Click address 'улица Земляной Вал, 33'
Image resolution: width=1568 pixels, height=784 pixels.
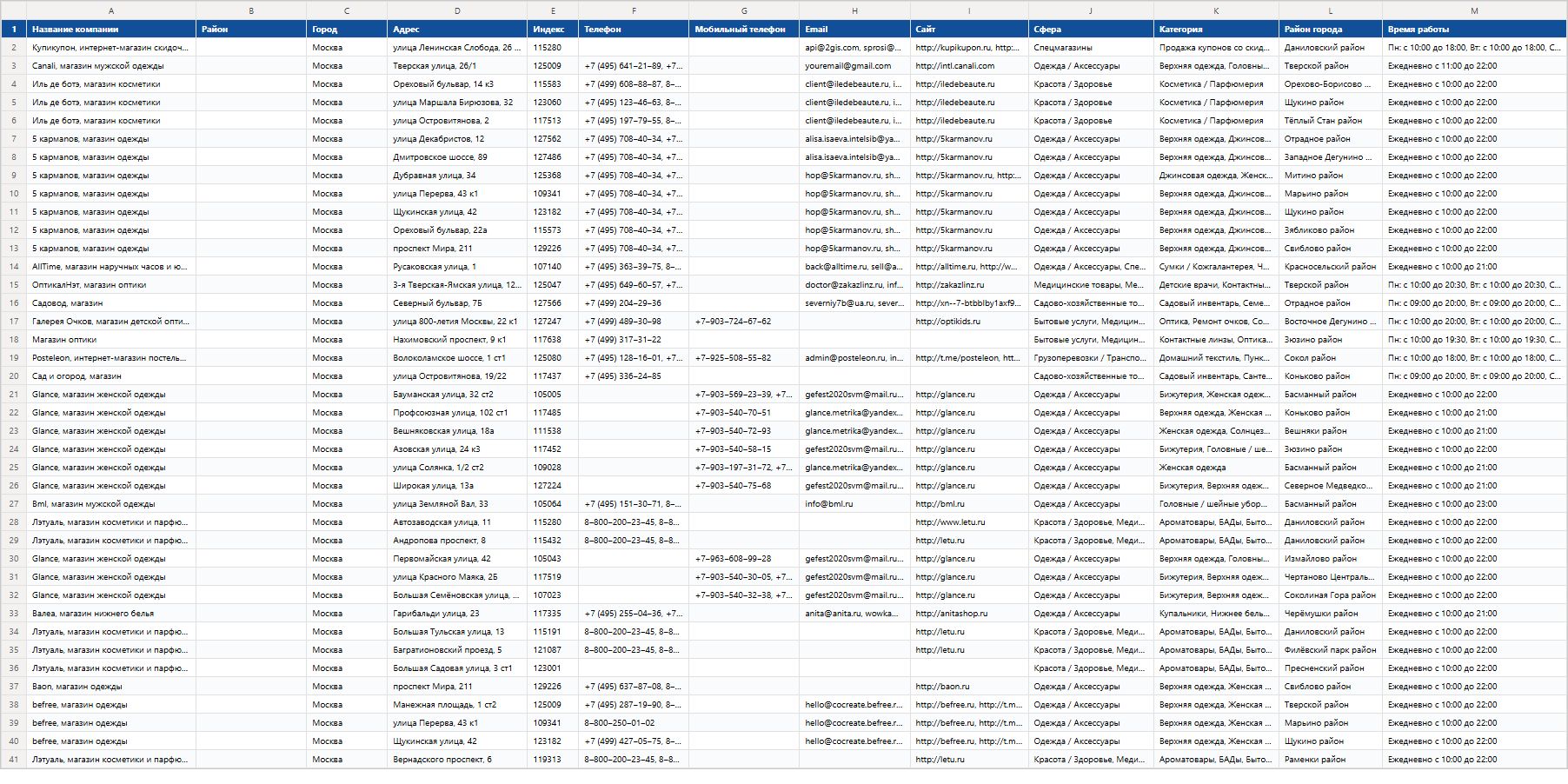tap(457, 504)
